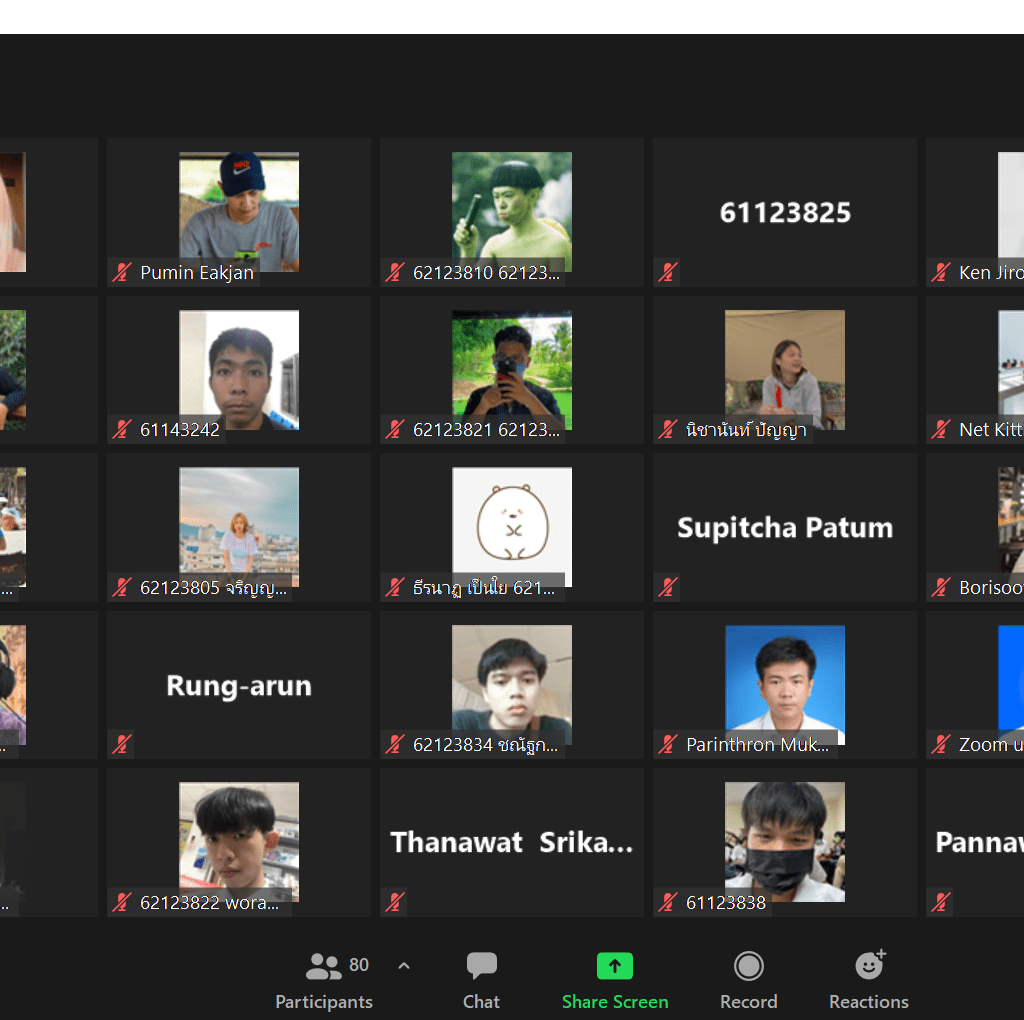Click muted mic icon in Thanawat Srika tile

coord(395,902)
